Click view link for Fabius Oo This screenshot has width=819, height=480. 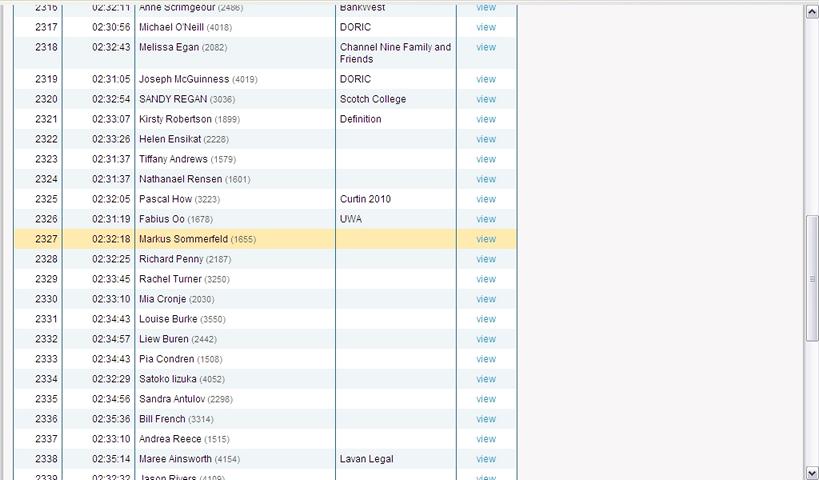pyautogui.click(x=486, y=219)
